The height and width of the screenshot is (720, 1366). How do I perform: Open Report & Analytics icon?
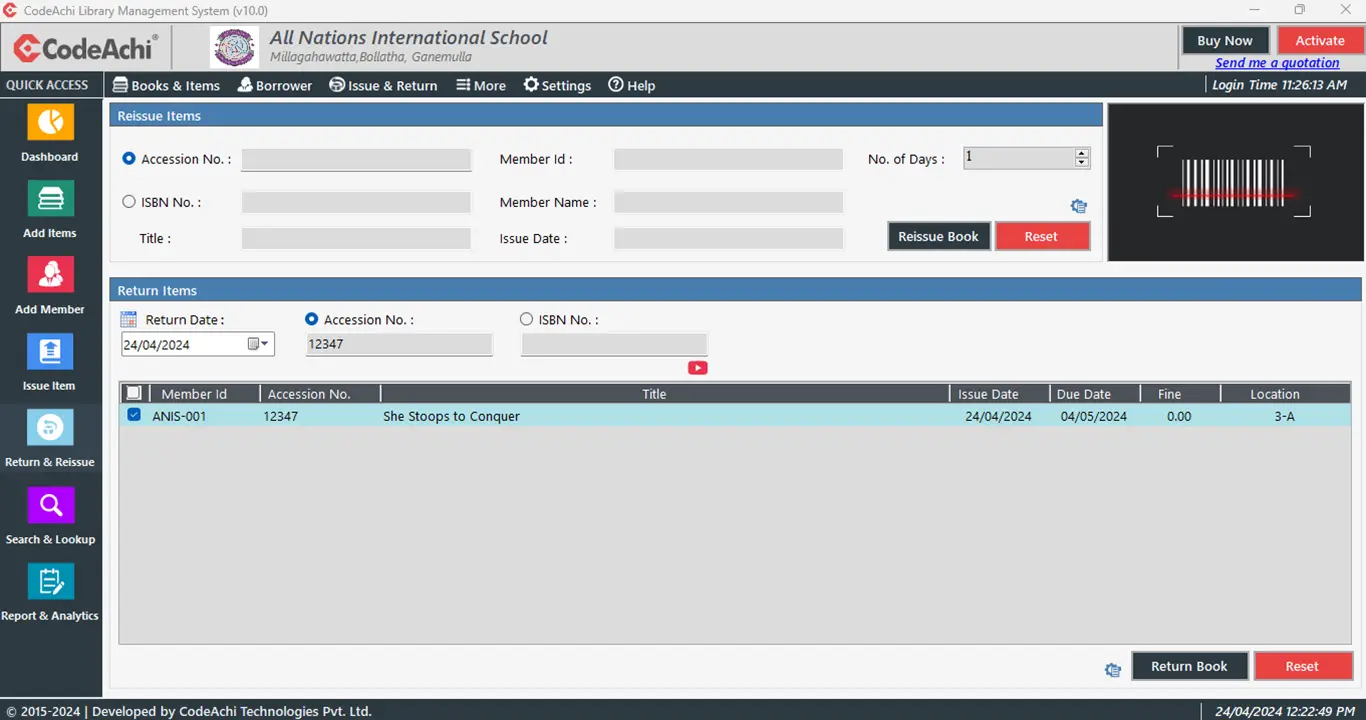50,582
